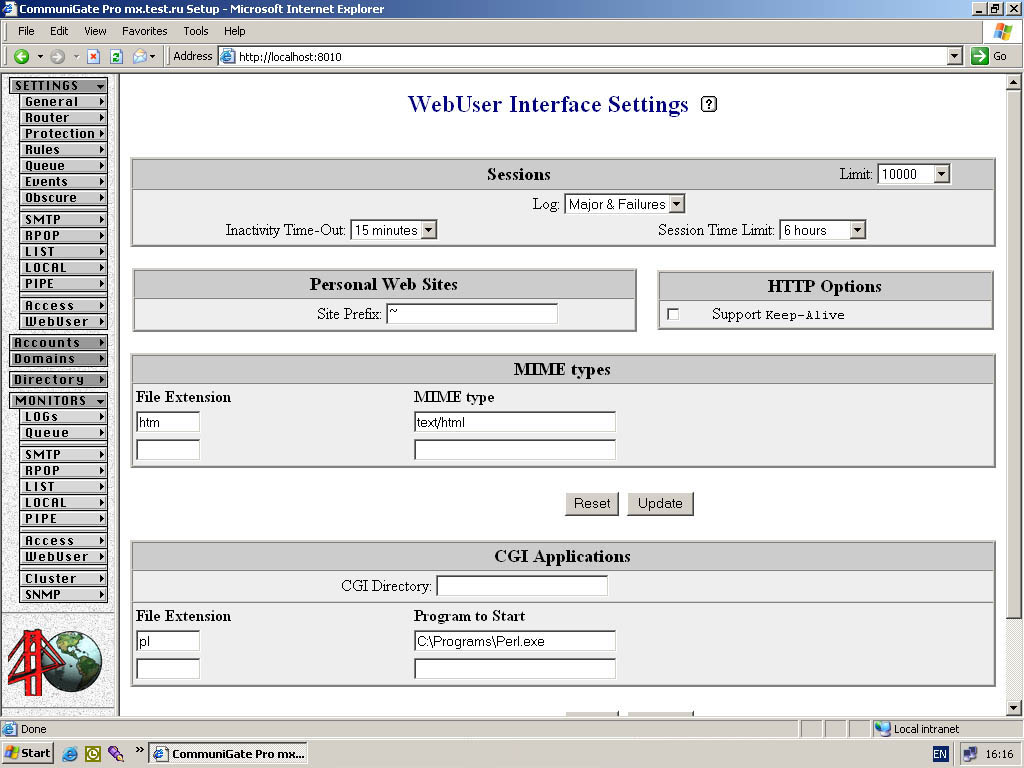The height and width of the screenshot is (768, 1024).
Task: Click the page icon in the address bar
Action: pos(228,56)
